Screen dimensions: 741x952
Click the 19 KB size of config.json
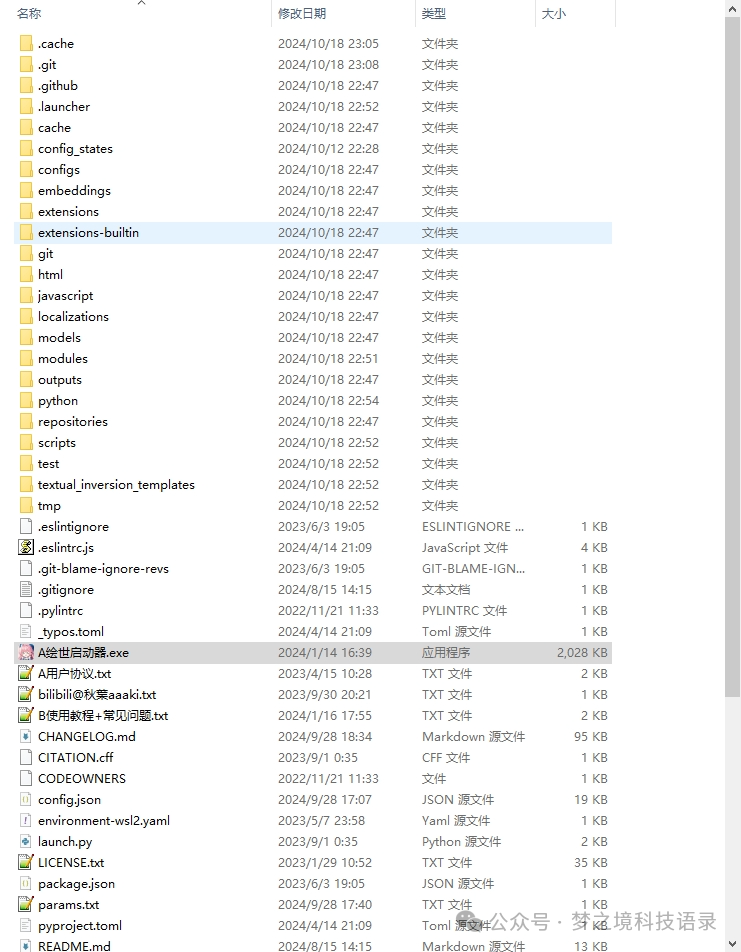coord(591,800)
